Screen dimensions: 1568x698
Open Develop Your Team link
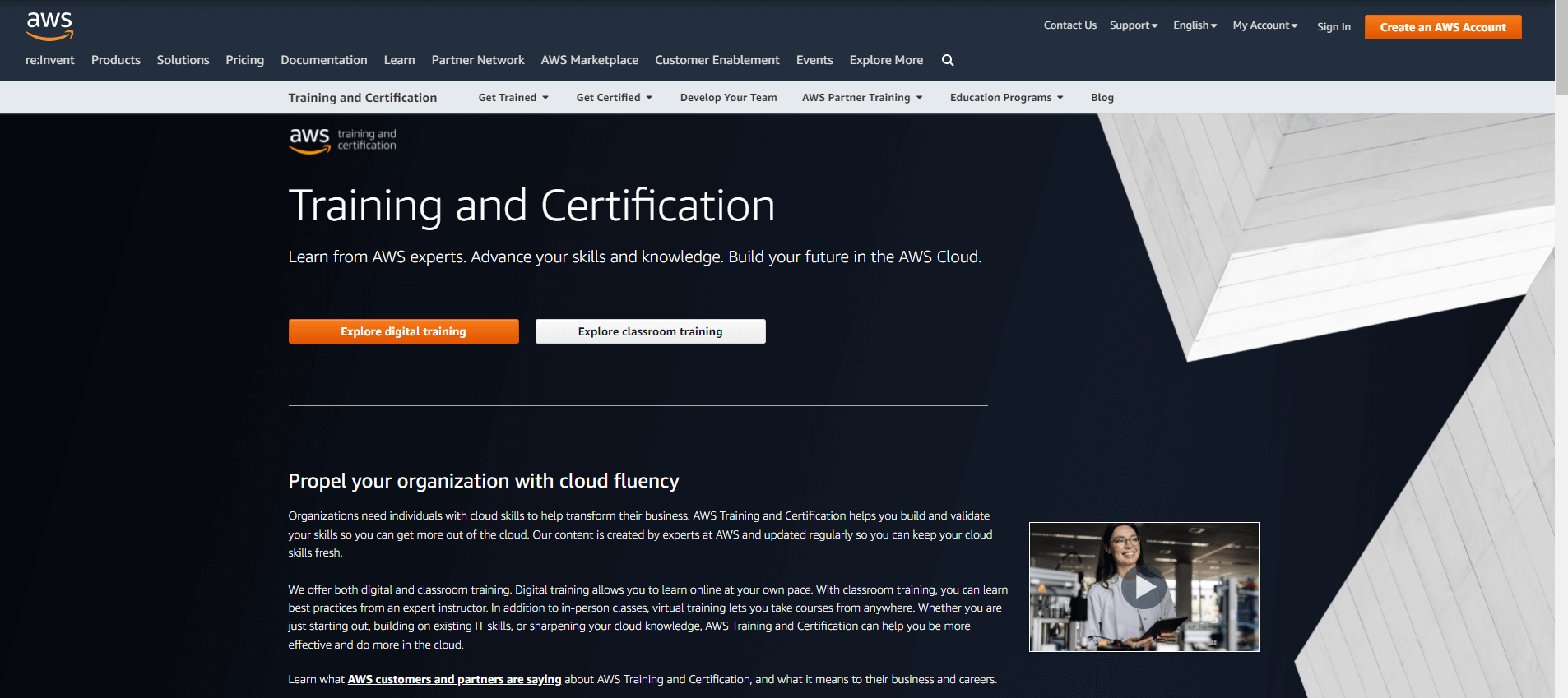(729, 97)
